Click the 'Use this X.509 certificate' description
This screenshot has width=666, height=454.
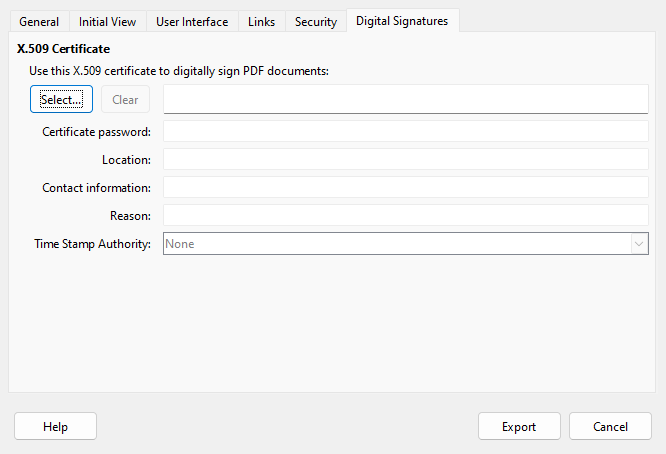[179, 71]
